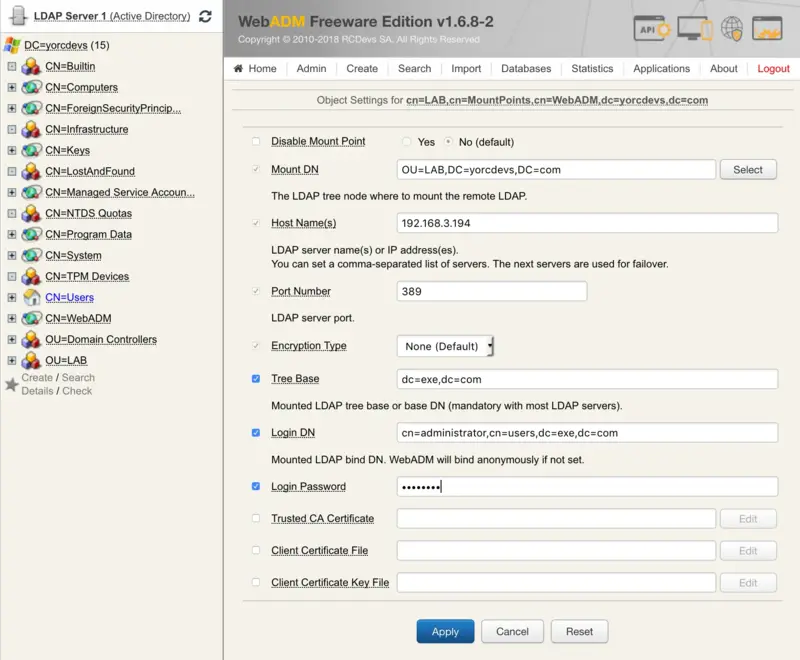Click the Logout link
The width and height of the screenshot is (800, 660).
773,69
